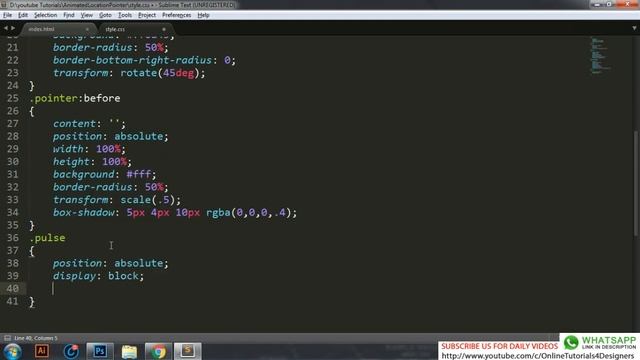Click border-bottom-right-radius property
This screenshot has width=640, height=360.
132,60
